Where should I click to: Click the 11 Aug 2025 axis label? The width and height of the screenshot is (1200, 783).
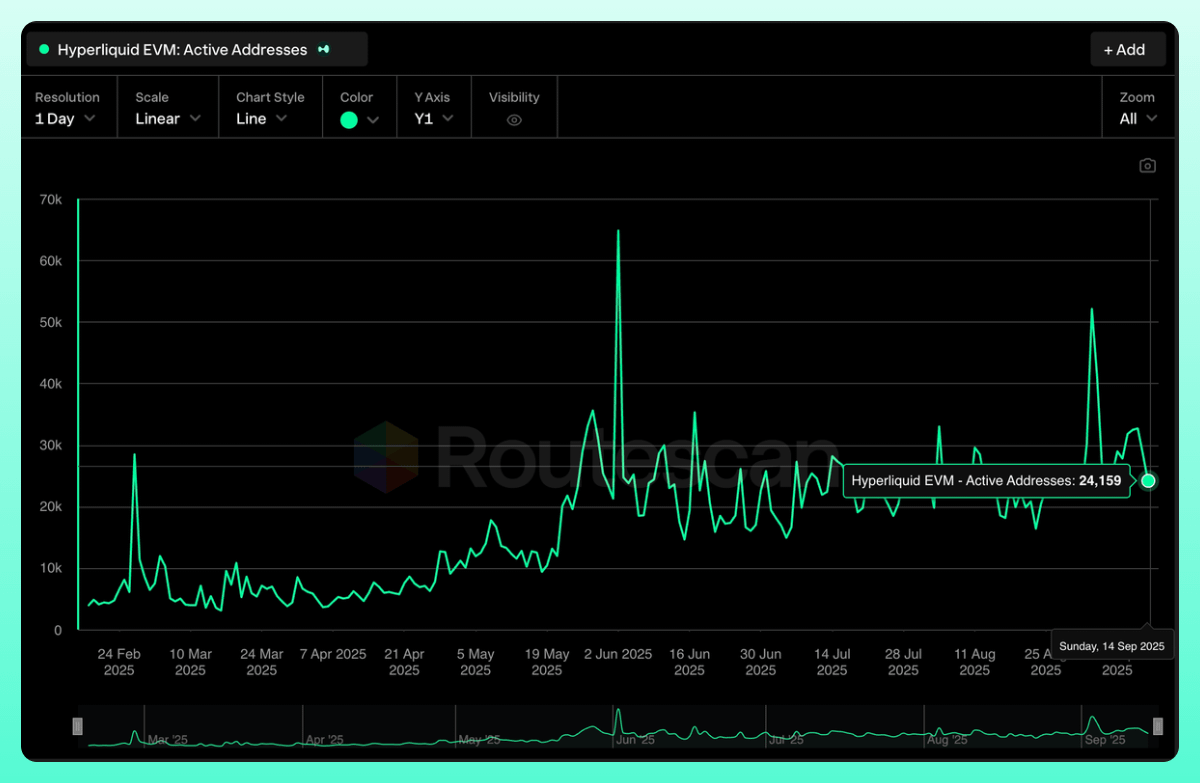tap(975, 662)
